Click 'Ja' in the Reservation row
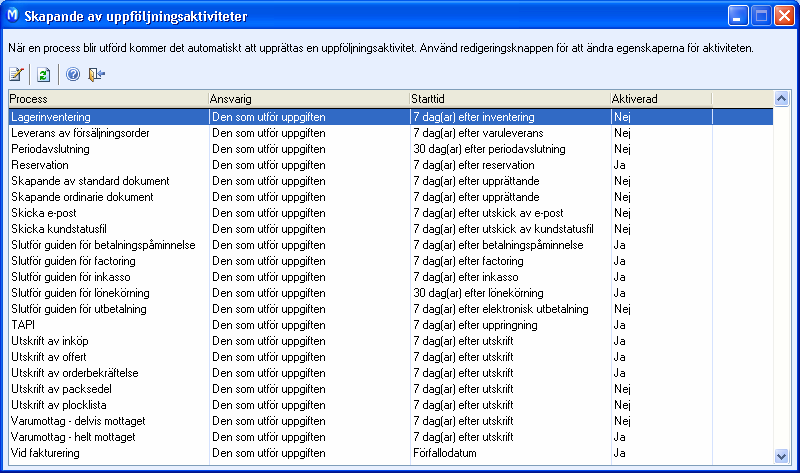The image size is (800, 473). (619, 165)
